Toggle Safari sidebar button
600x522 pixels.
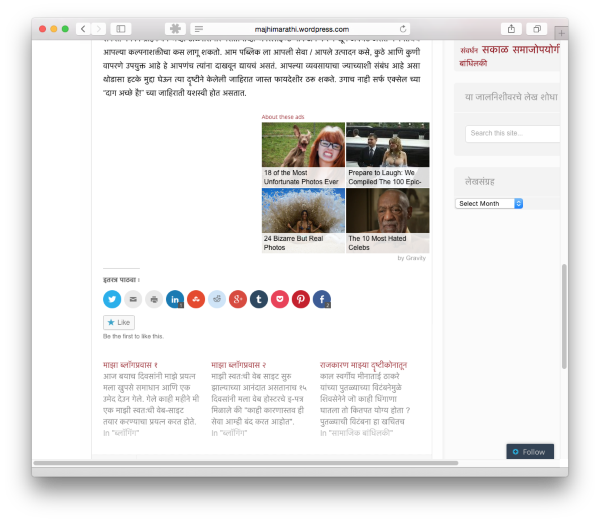point(121,29)
